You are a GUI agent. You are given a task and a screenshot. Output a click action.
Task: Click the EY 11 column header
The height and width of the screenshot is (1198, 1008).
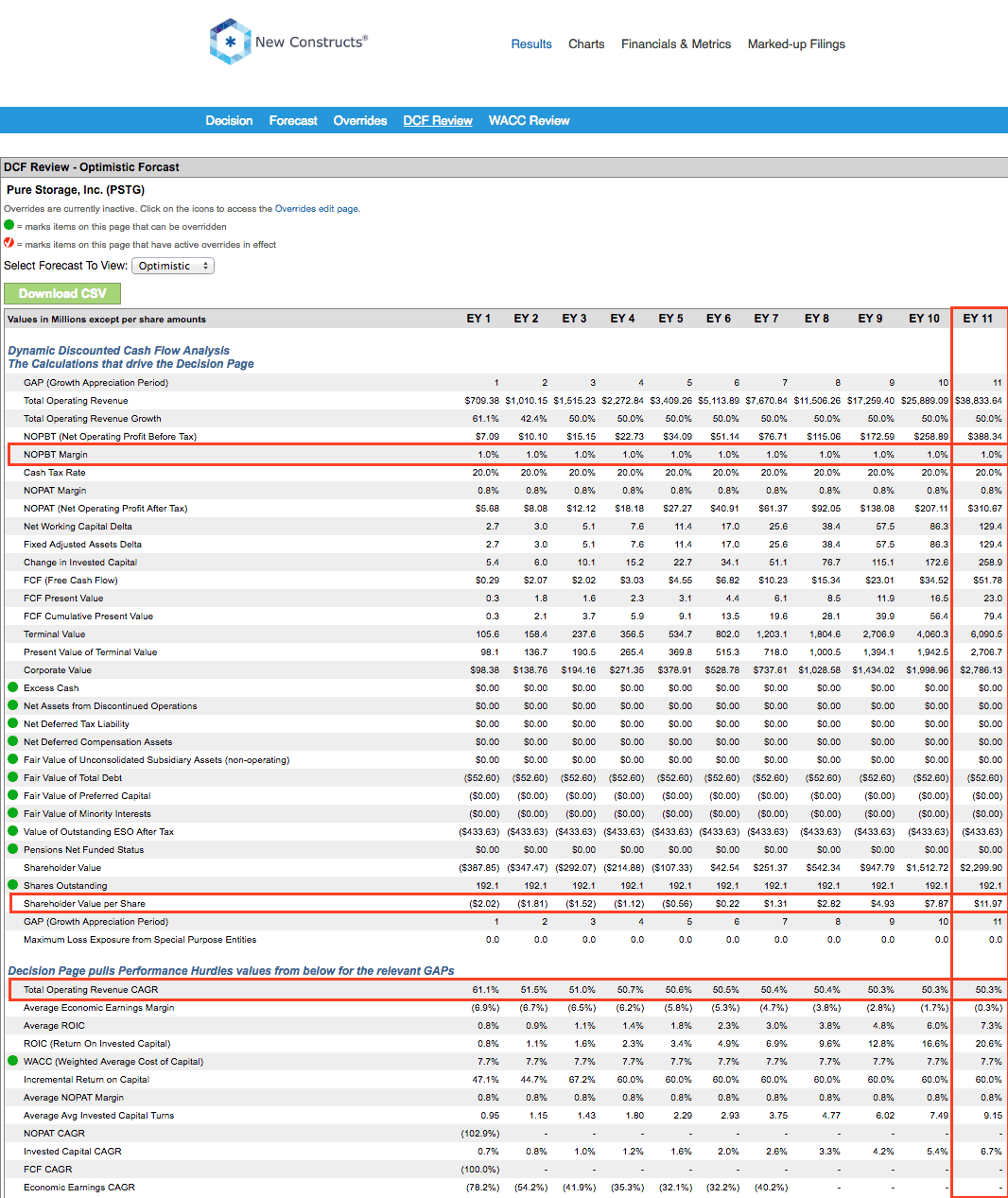coord(978,319)
